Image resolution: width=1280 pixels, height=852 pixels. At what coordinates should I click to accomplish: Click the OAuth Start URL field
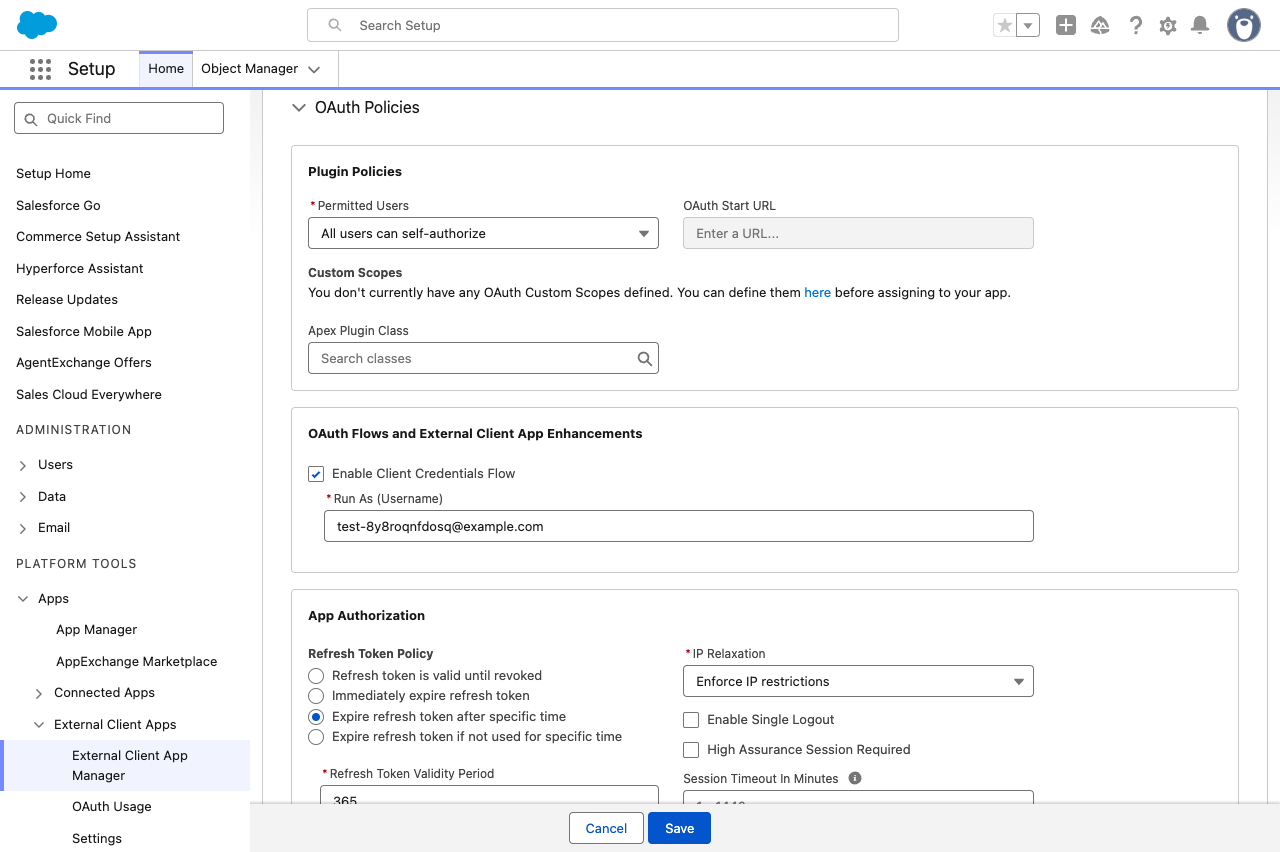click(858, 233)
